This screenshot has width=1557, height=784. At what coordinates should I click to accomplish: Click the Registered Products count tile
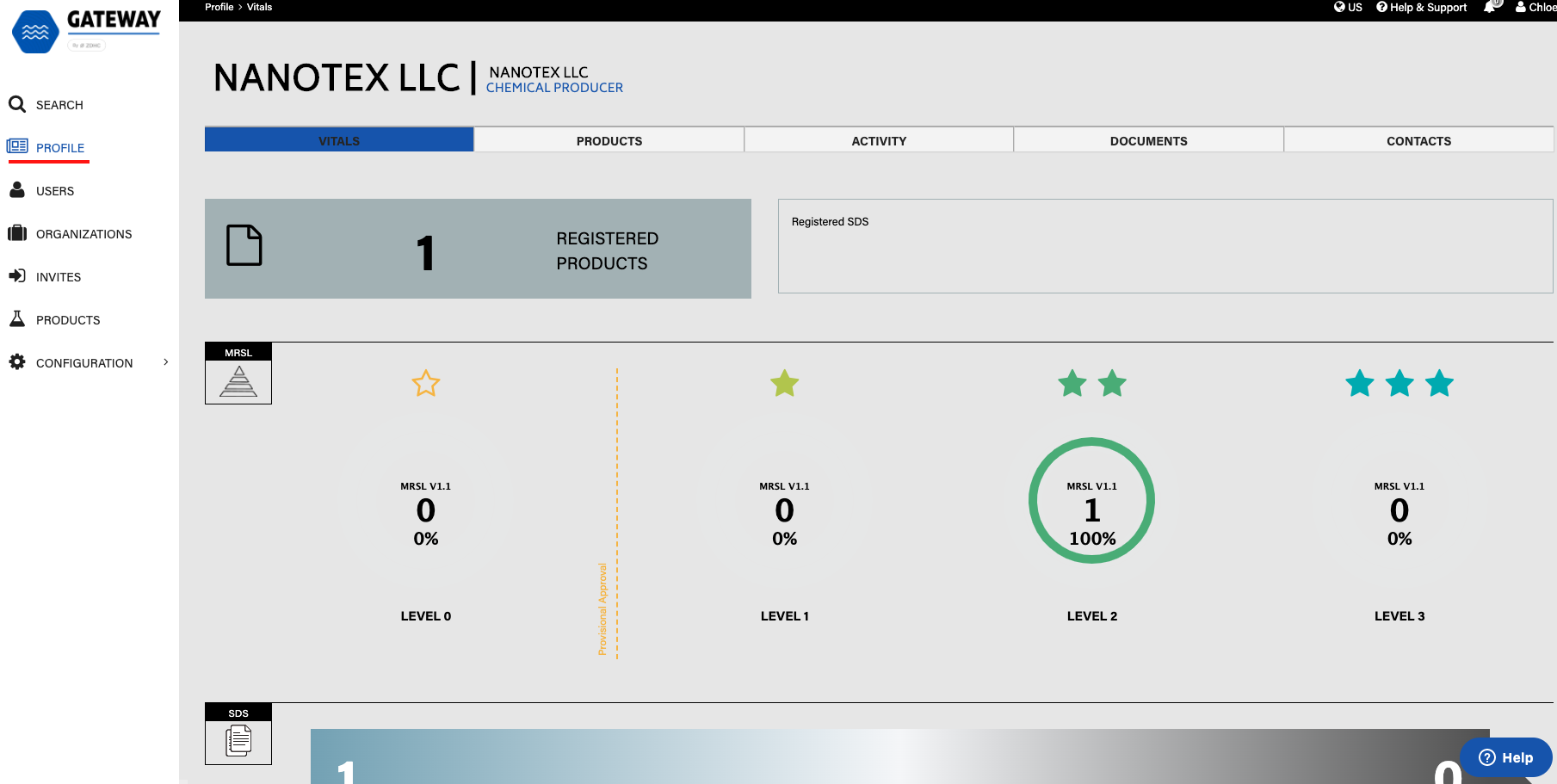(478, 249)
